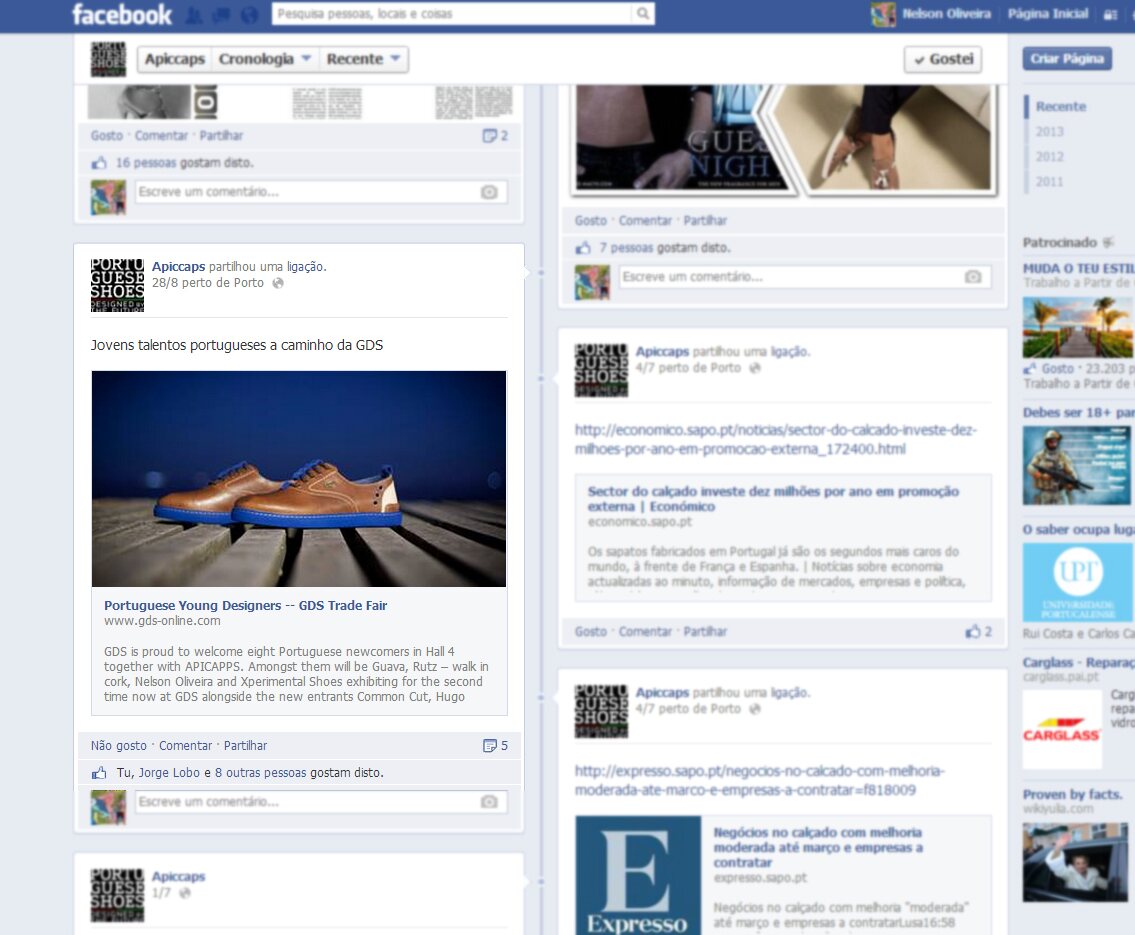Screen dimensions: 1135x935
Task: Click the thumbs-up icon next to Tu, Jorge Lobo
Action: point(99,773)
